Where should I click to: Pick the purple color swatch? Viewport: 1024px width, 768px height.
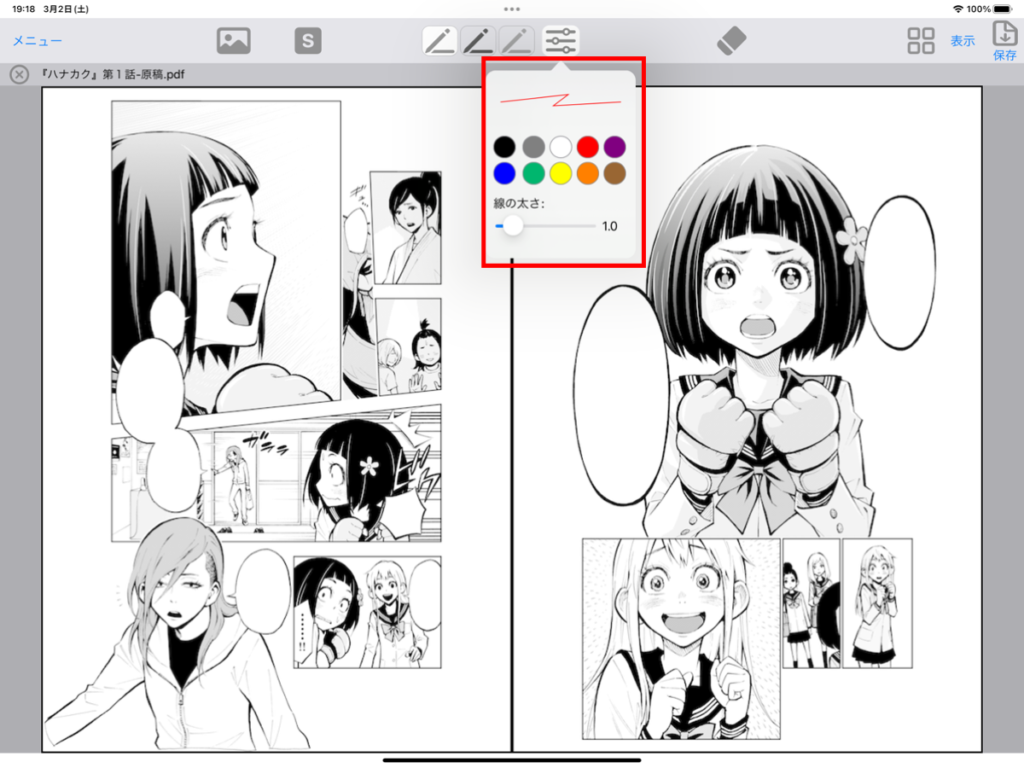(x=615, y=146)
